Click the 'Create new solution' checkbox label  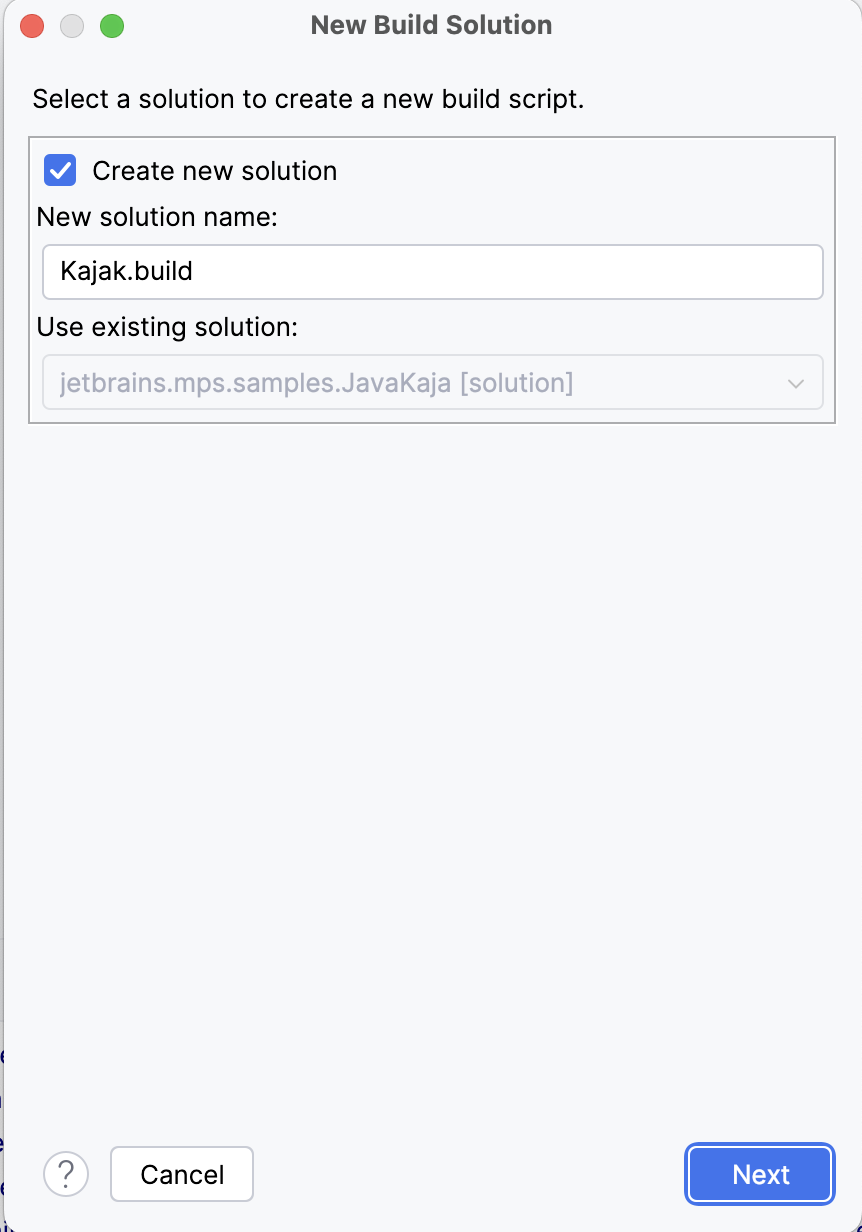[214, 171]
